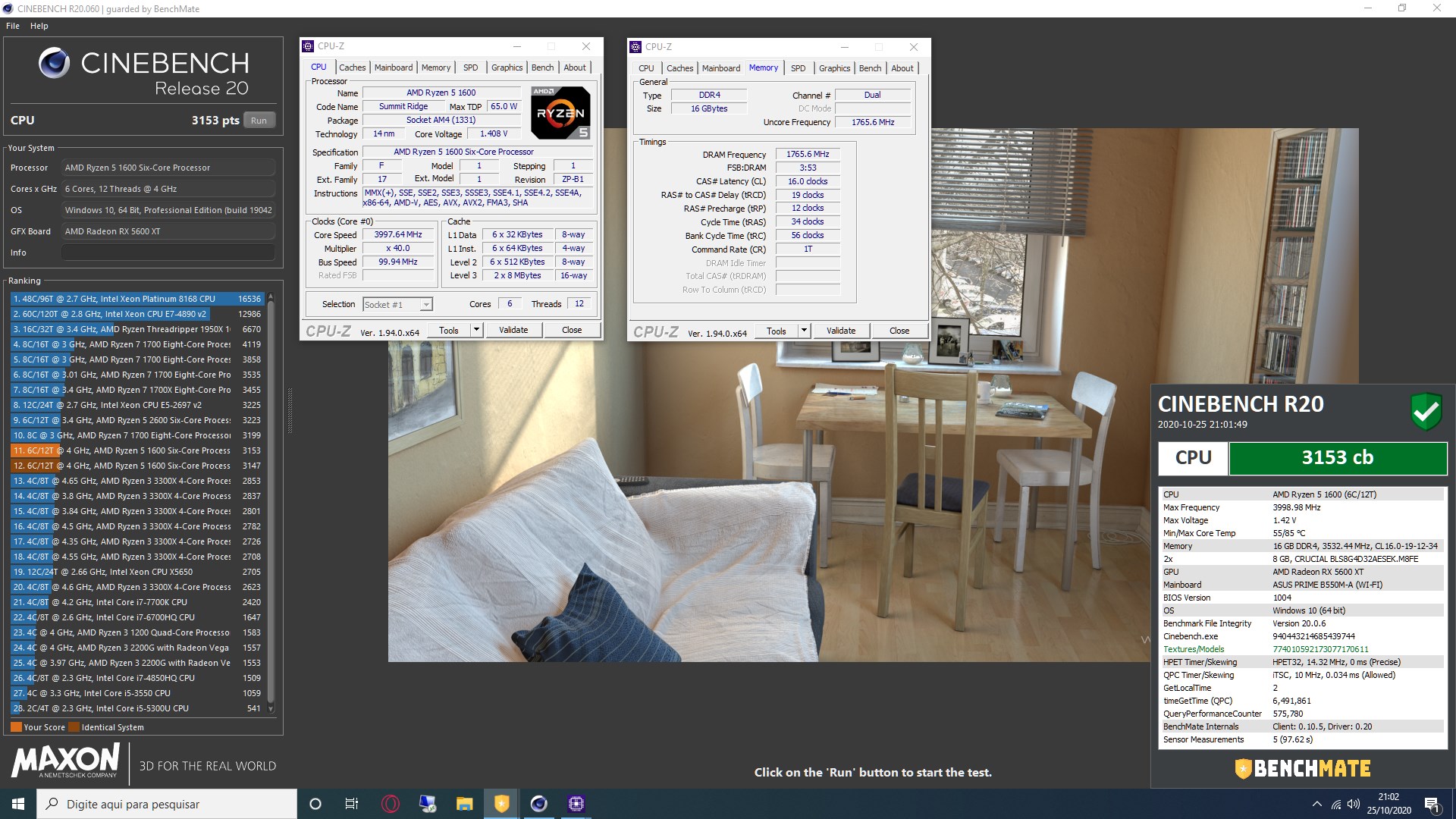
Task: Click the panel resize grip beside ranking list
Action: coord(290,410)
